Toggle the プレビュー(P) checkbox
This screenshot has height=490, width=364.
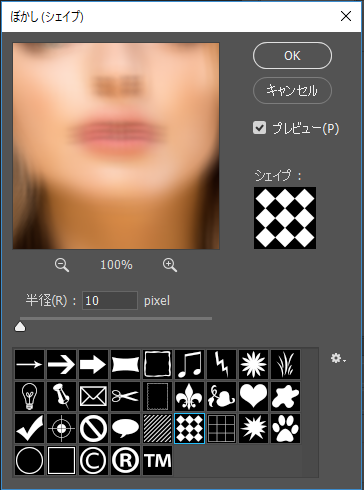pos(259,128)
